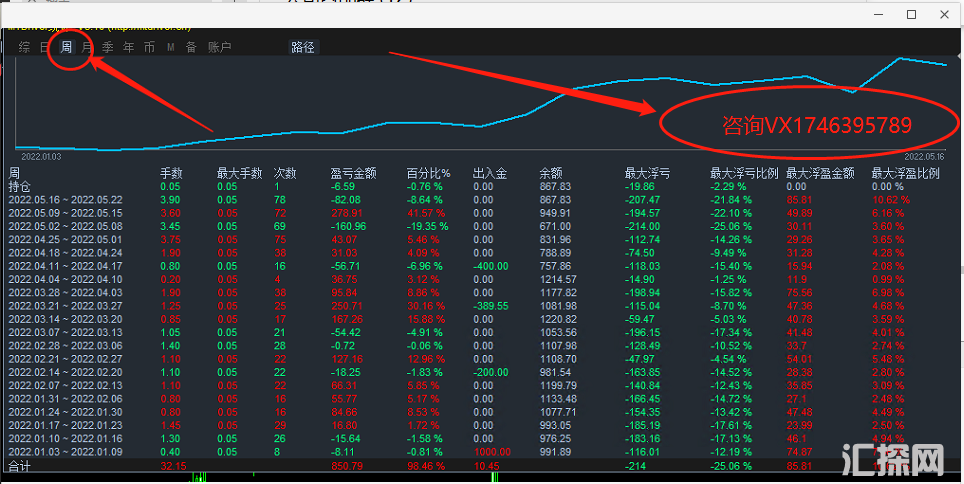964x484 pixels.
Task: Switch to the 月 (monthly) view tab
Action: point(87,47)
